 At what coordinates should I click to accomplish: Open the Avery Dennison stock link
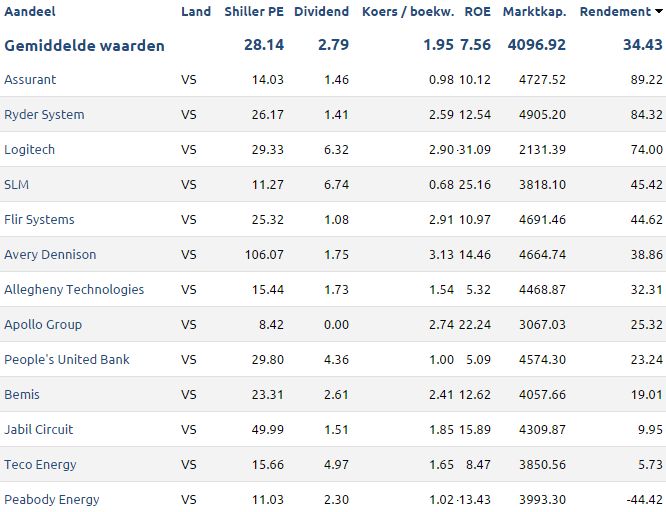click(50, 255)
